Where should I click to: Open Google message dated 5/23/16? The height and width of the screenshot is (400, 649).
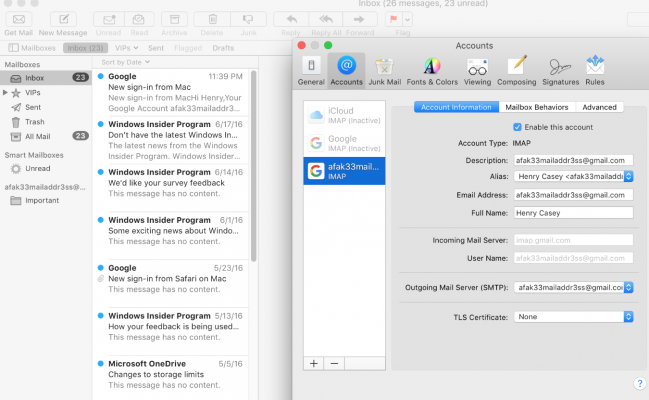coord(171,284)
